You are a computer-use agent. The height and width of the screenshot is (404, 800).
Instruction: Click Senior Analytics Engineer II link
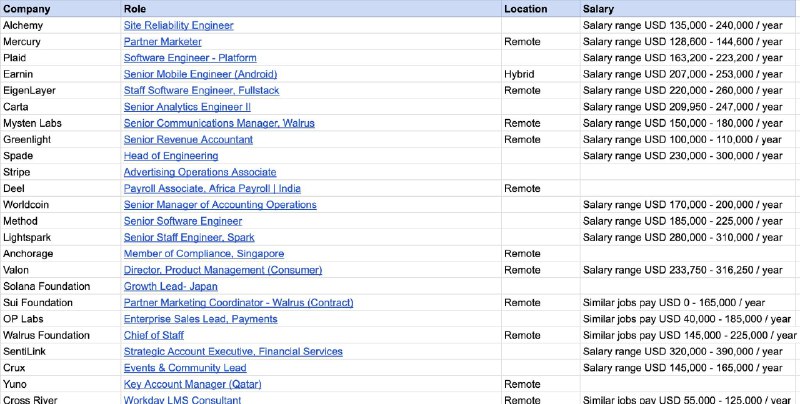pyautogui.click(x=187, y=107)
